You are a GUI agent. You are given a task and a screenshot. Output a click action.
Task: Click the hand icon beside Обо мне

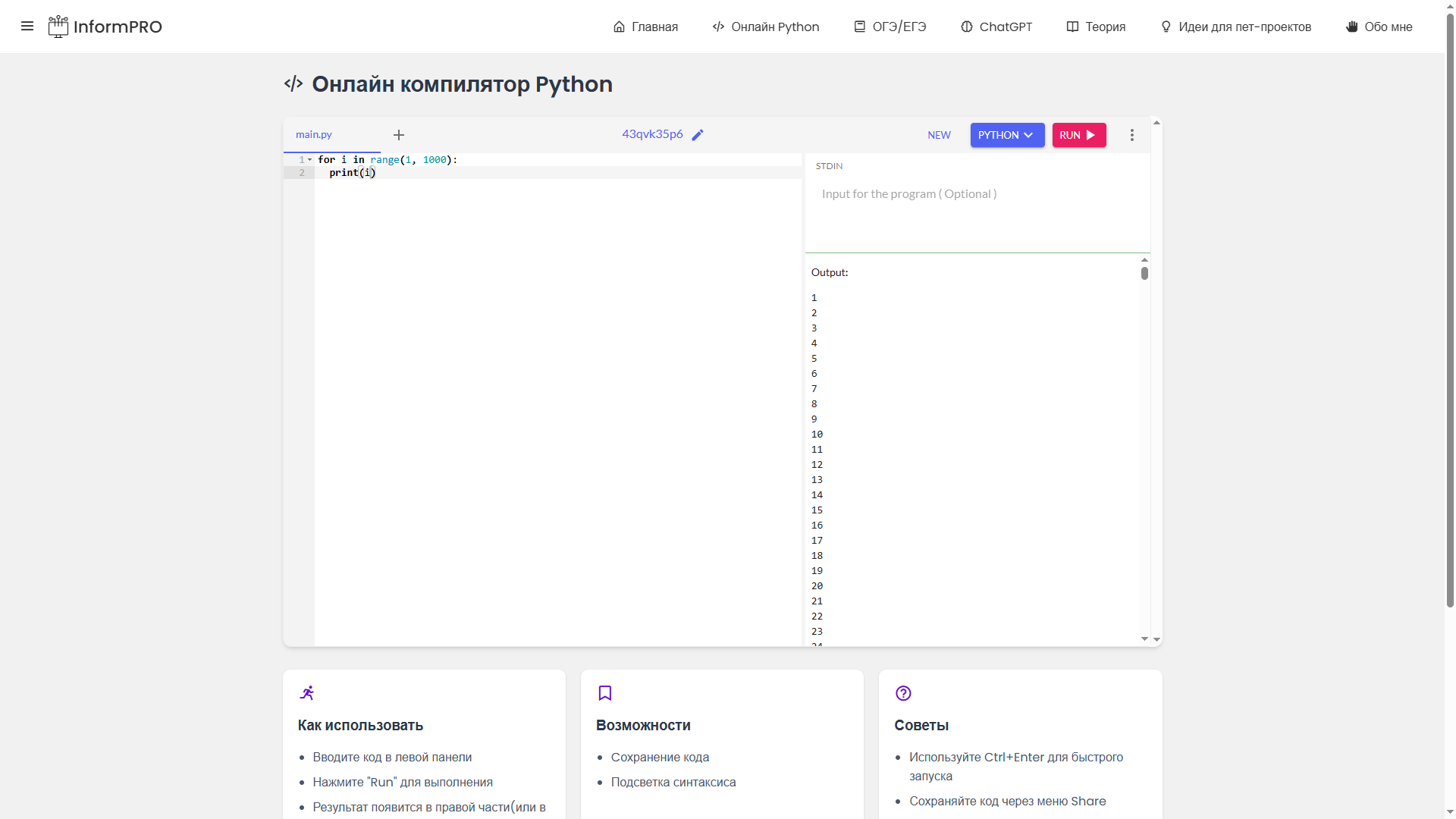click(1352, 27)
